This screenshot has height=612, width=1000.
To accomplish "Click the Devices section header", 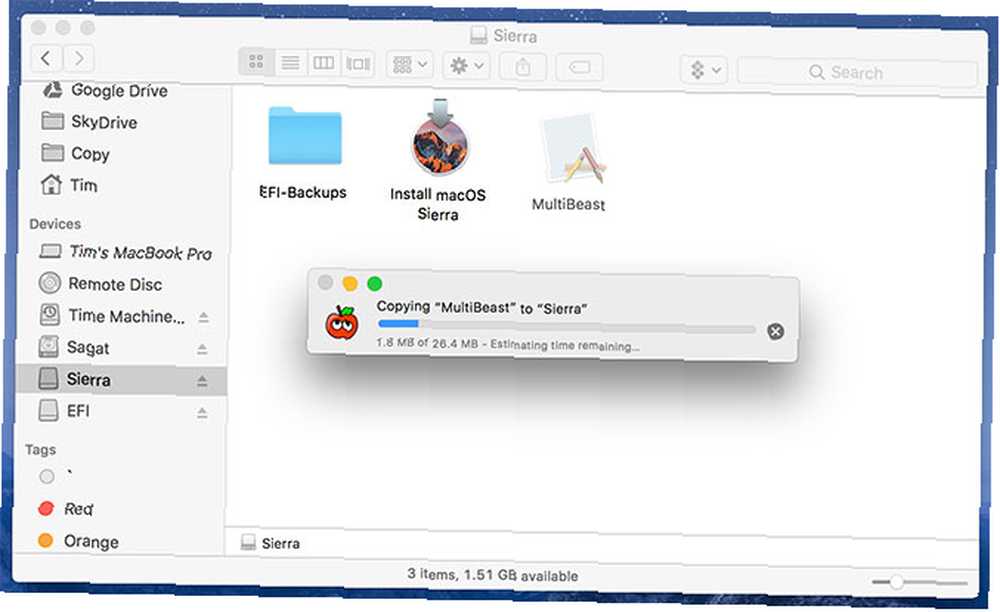I will tap(55, 224).
